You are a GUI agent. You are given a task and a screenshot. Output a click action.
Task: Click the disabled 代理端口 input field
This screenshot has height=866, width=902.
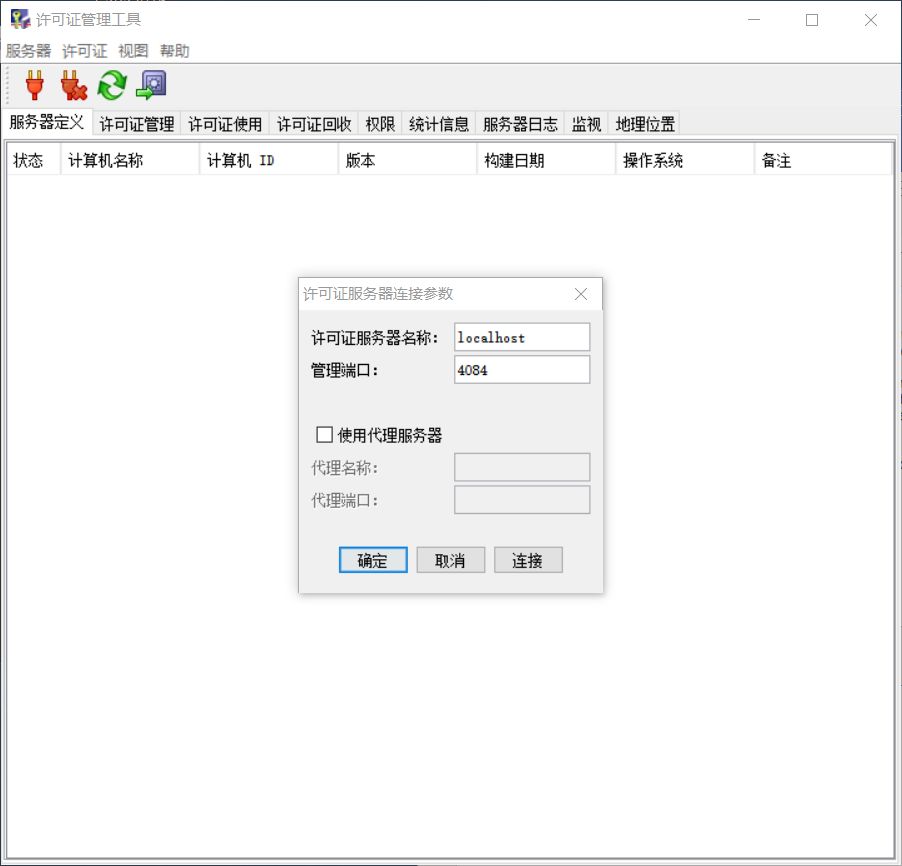[522, 500]
